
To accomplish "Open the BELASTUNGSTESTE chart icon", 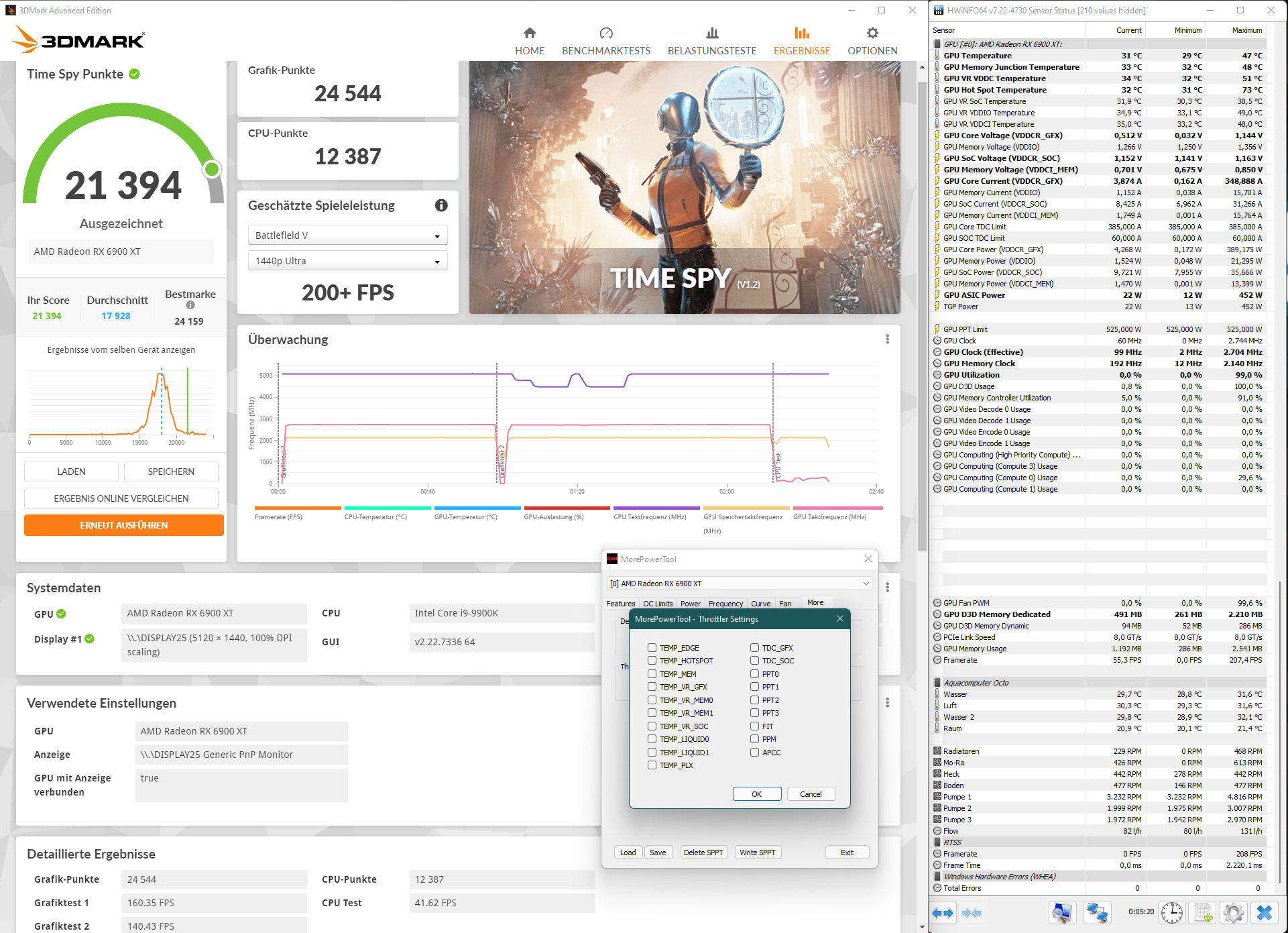I will click(712, 33).
